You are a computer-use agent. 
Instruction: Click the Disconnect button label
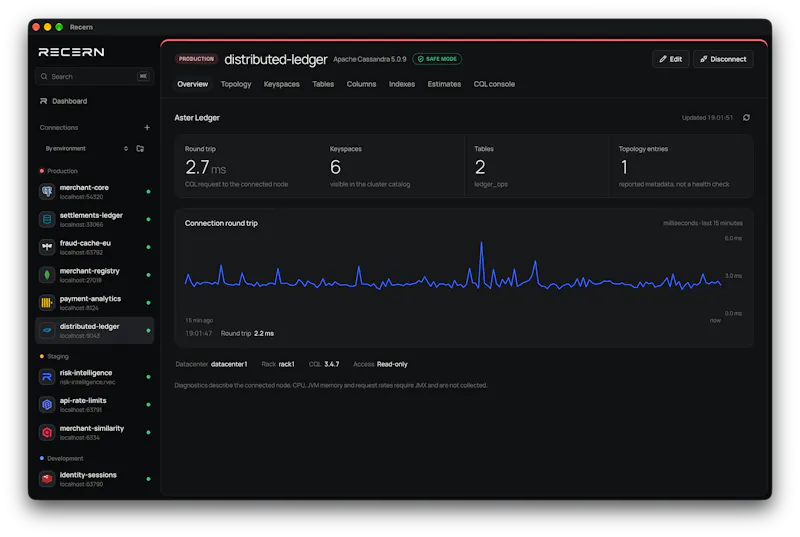click(x=728, y=59)
